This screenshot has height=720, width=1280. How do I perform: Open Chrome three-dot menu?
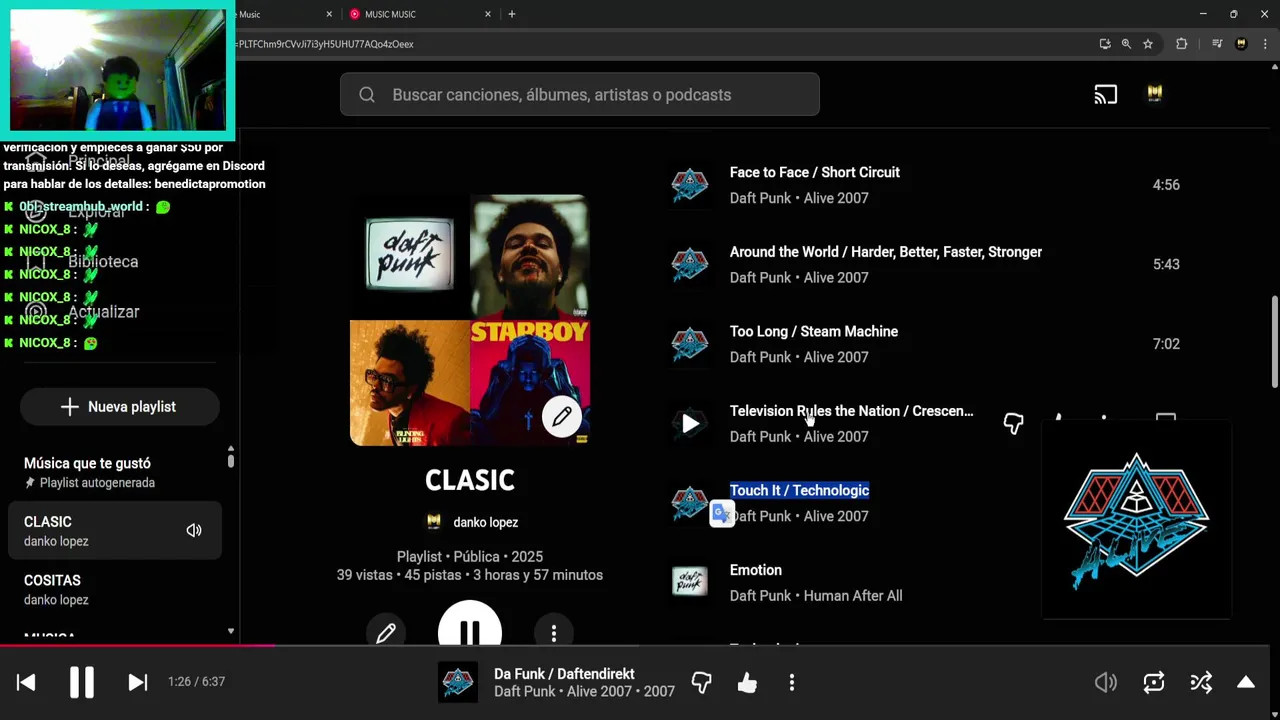click(1265, 44)
